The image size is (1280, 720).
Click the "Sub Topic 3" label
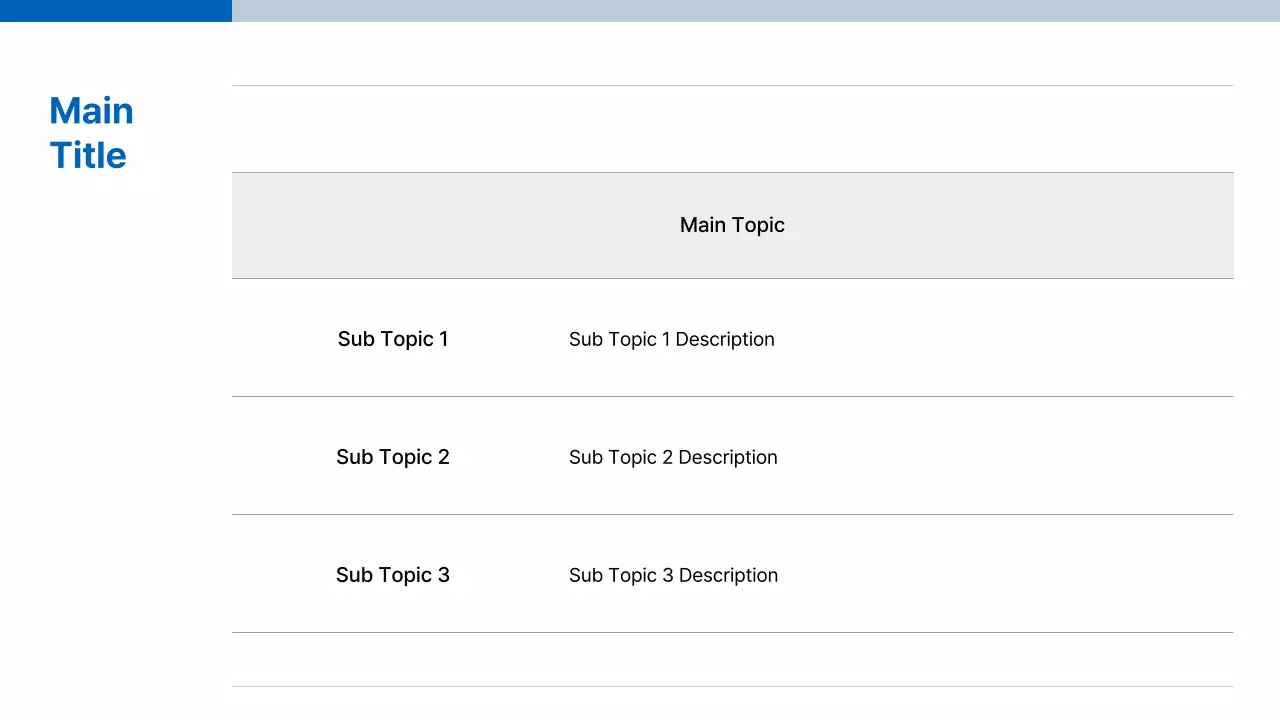coord(393,575)
